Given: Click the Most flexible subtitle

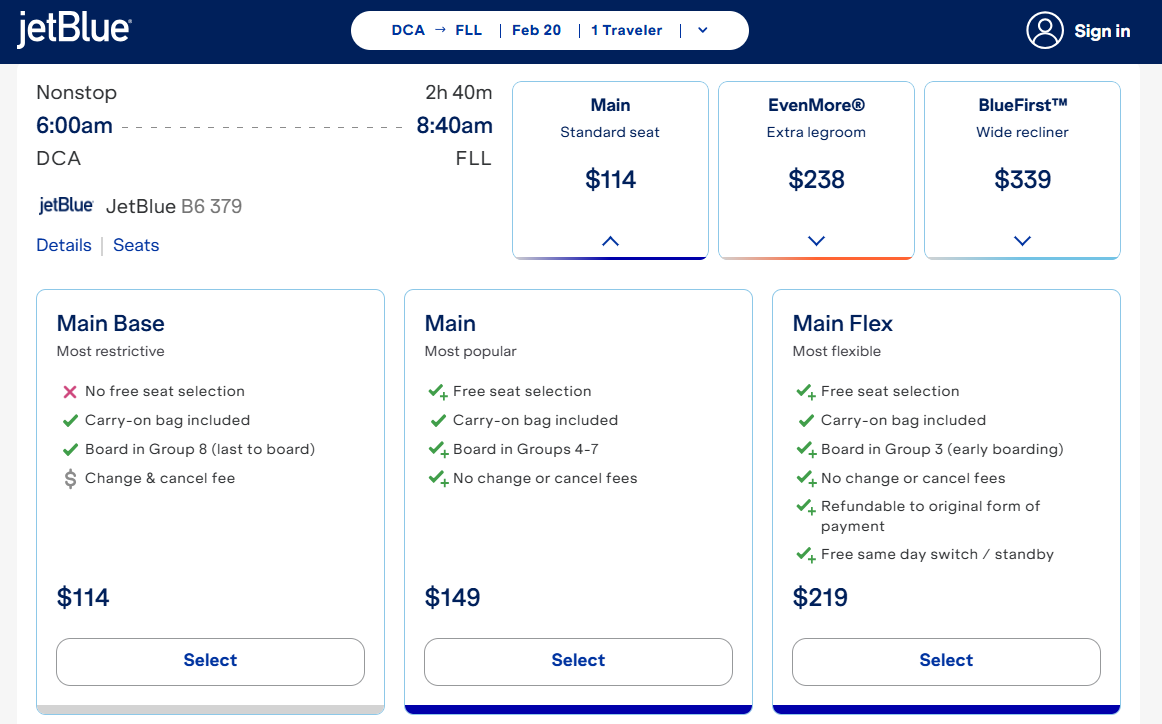Looking at the screenshot, I should (x=837, y=351).
